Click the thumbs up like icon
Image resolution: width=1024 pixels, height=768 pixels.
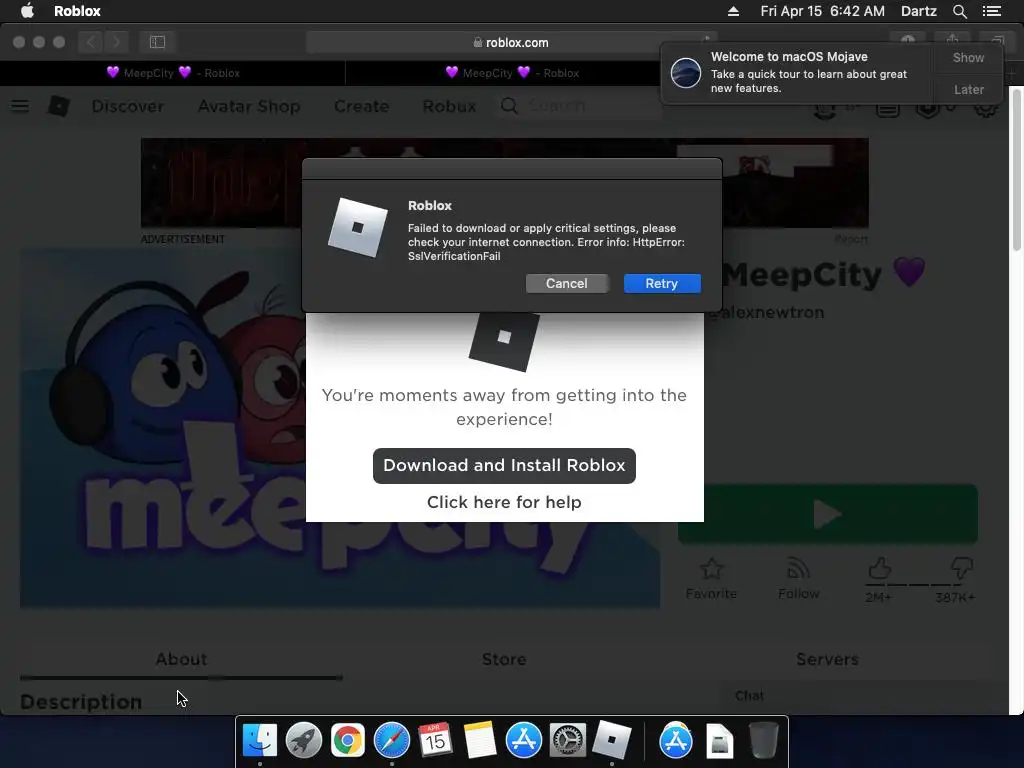(879, 568)
